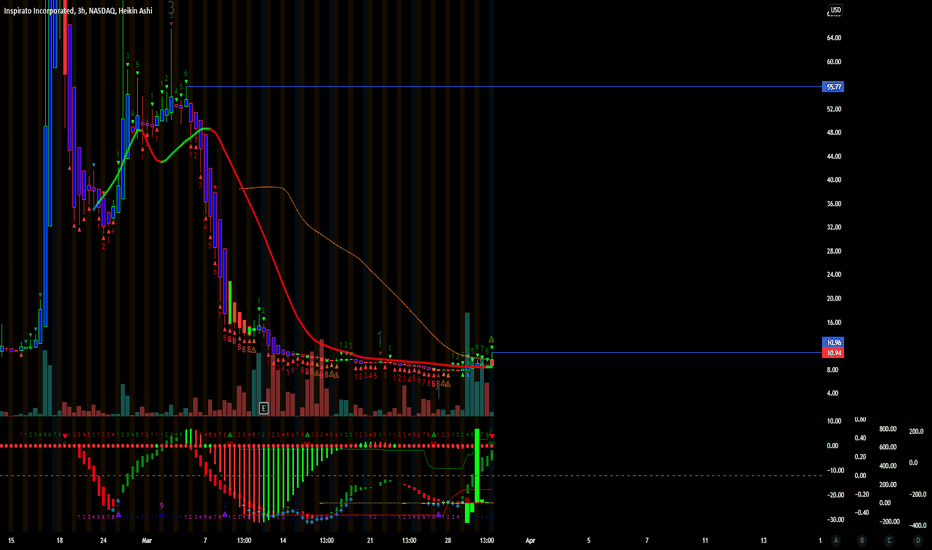This screenshot has width=932, height=550.
Task: Click the '21' date on time axis
Action: point(370,540)
